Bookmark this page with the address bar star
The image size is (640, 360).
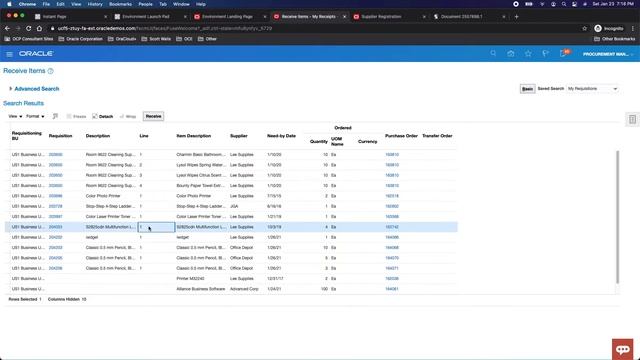(x=584, y=28)
